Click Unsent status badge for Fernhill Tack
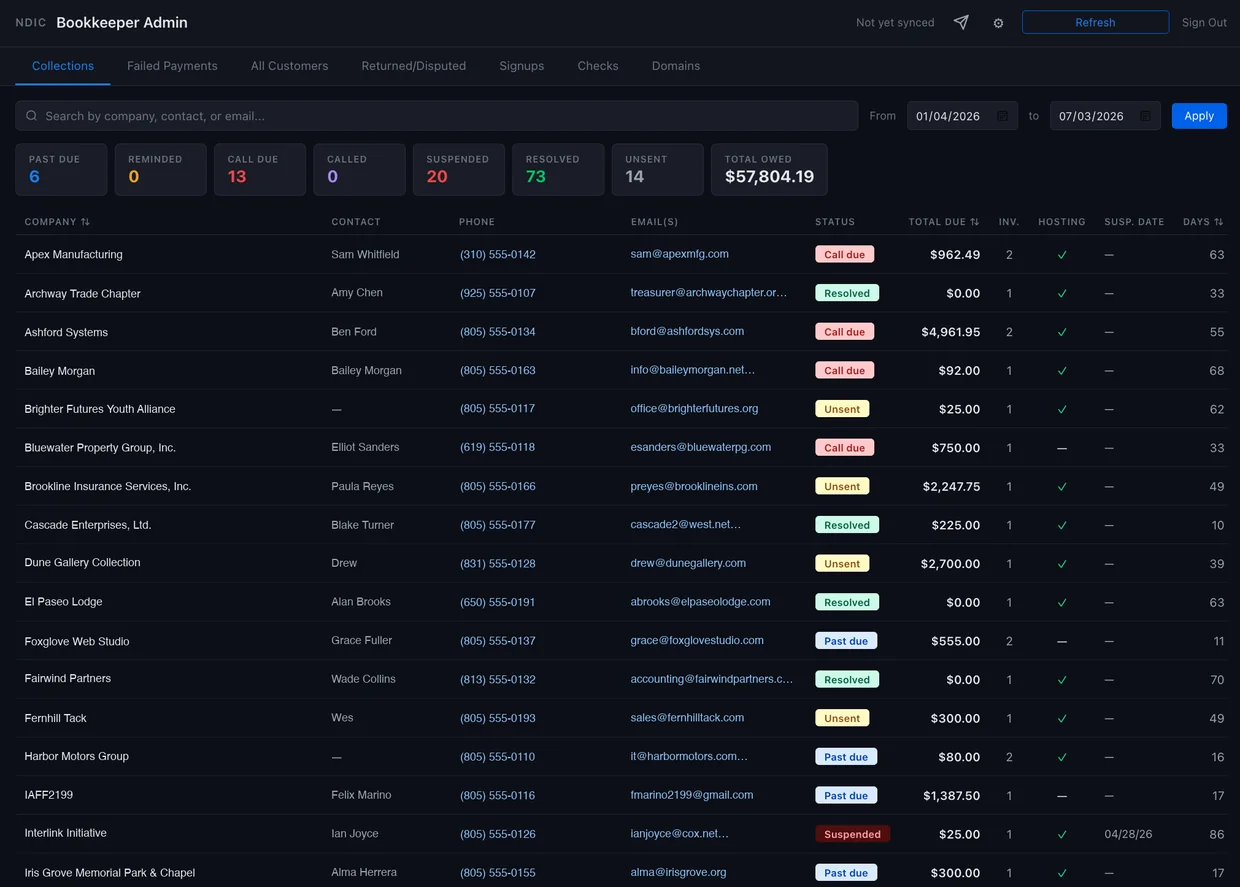Viewport: 1240px width, 887px height. coord(842,718)
